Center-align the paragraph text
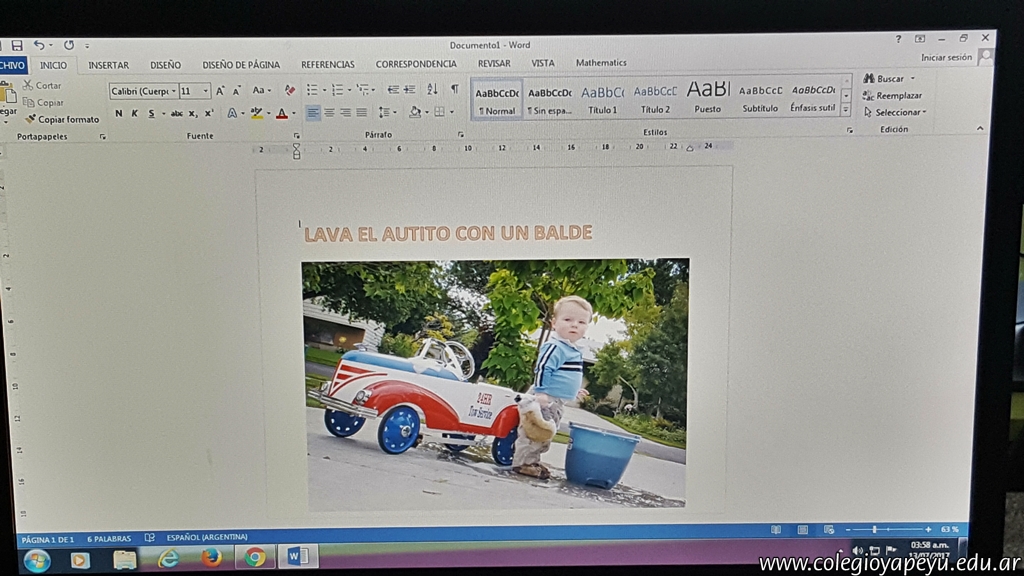Image resolution: width=1024 pixels, height=576 pixels. (329, 113)
